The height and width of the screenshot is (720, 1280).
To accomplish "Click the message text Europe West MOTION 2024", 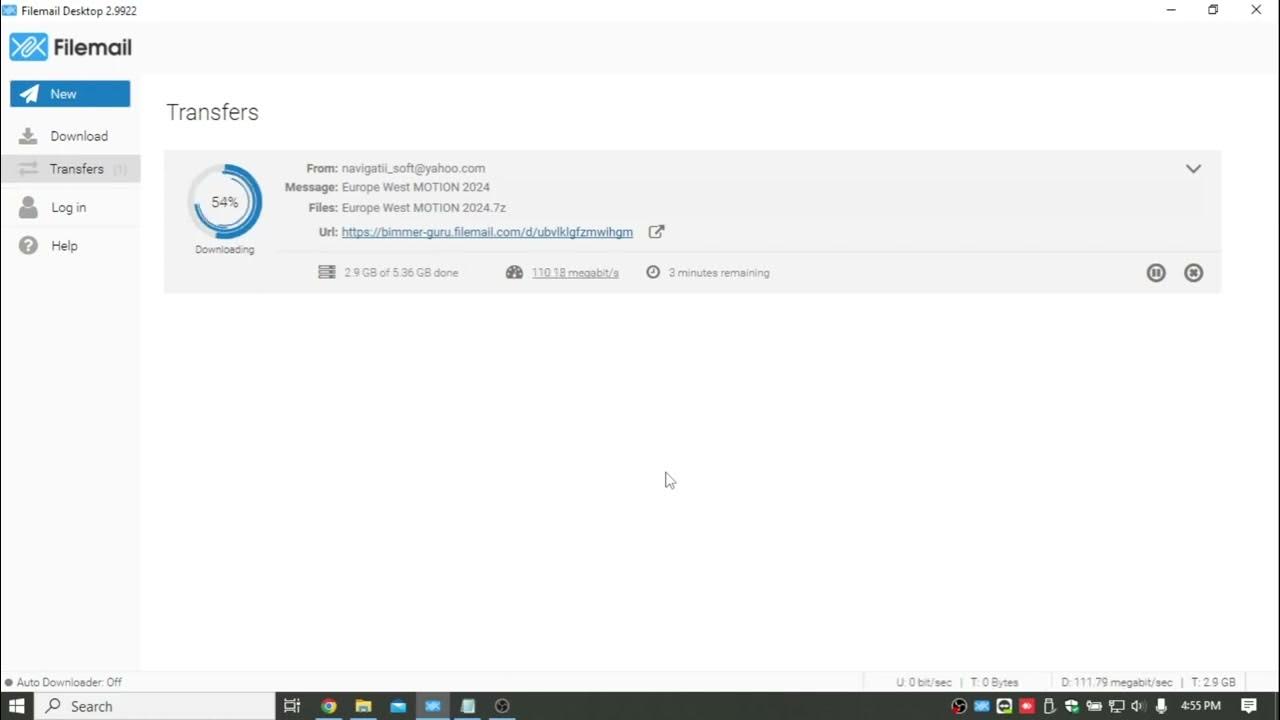I will (416, 187).
